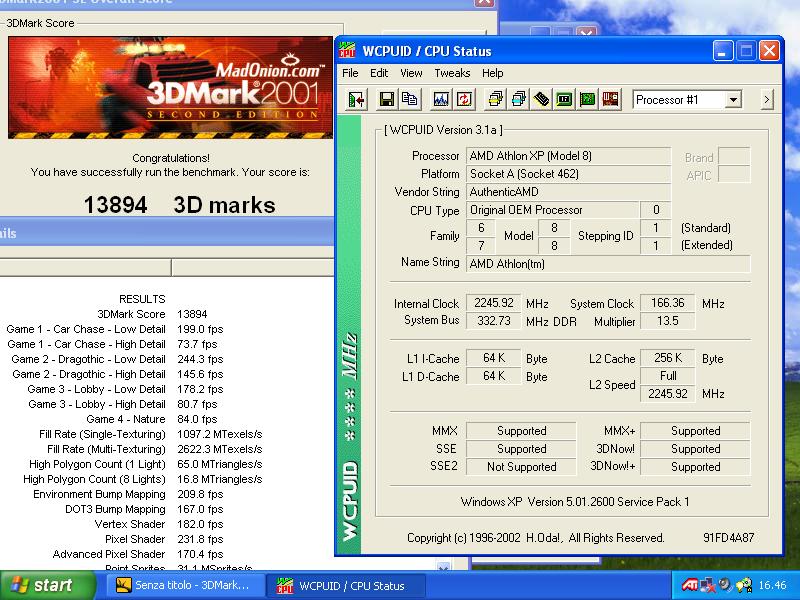Click the L2 Speed Full value

point(667,376)
